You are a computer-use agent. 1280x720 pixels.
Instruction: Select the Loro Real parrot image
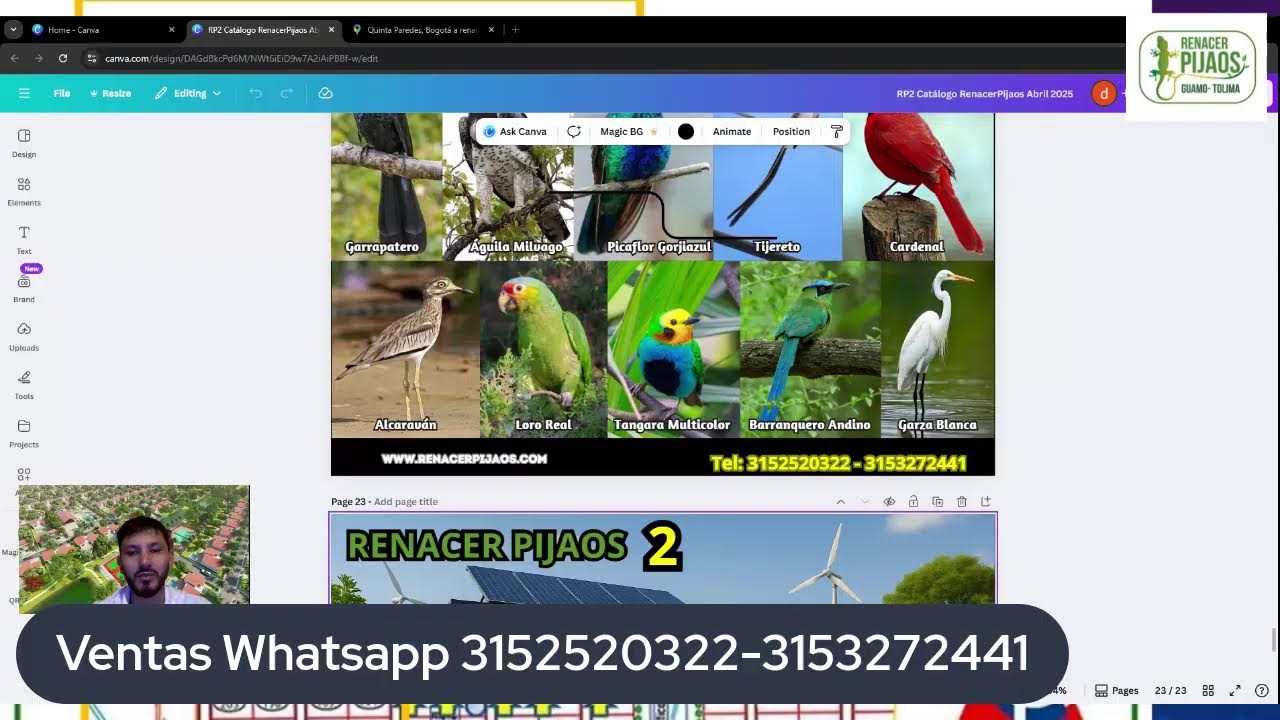tap(543, 350)
